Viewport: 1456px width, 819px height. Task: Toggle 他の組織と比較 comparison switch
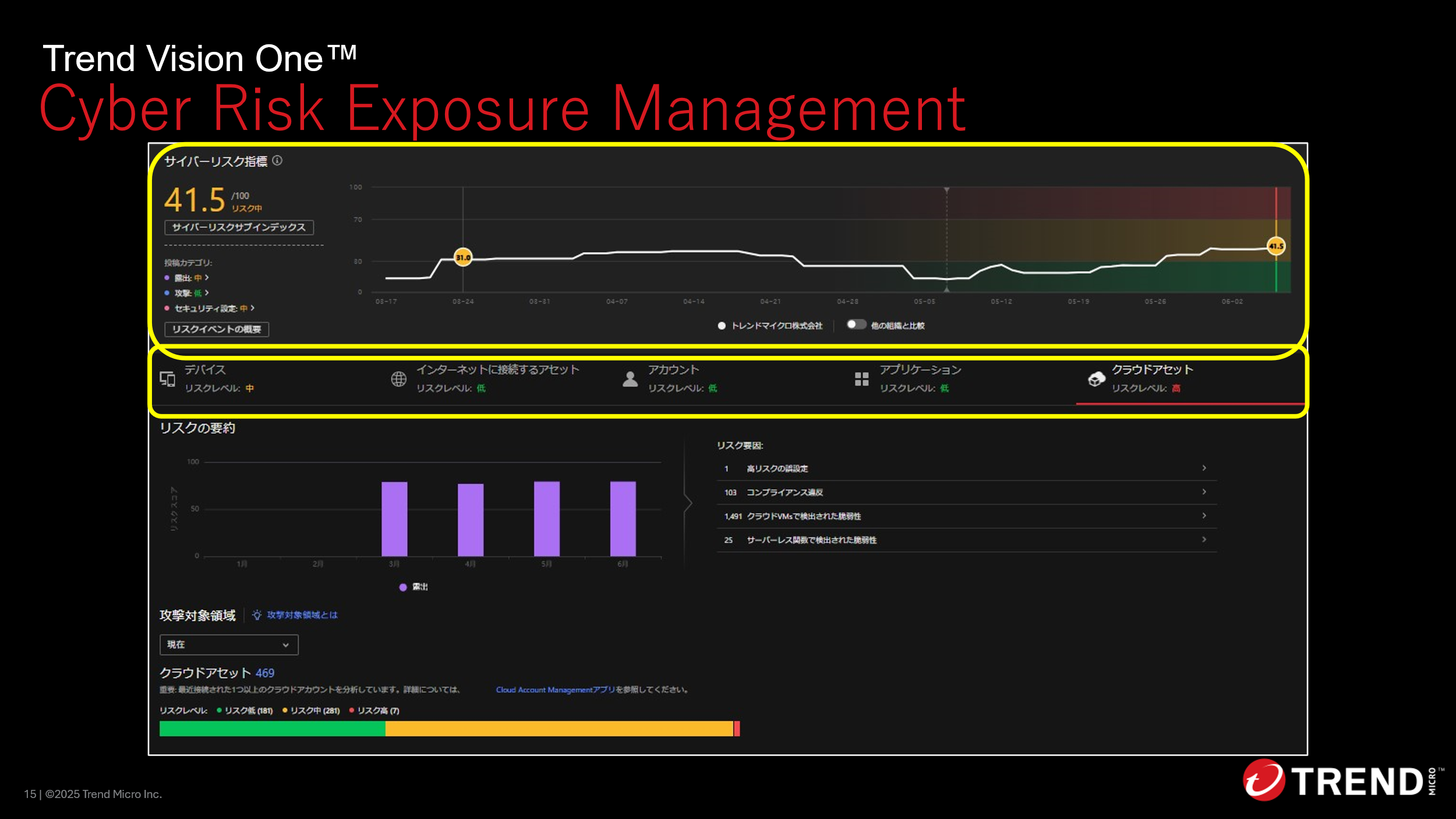856,324
